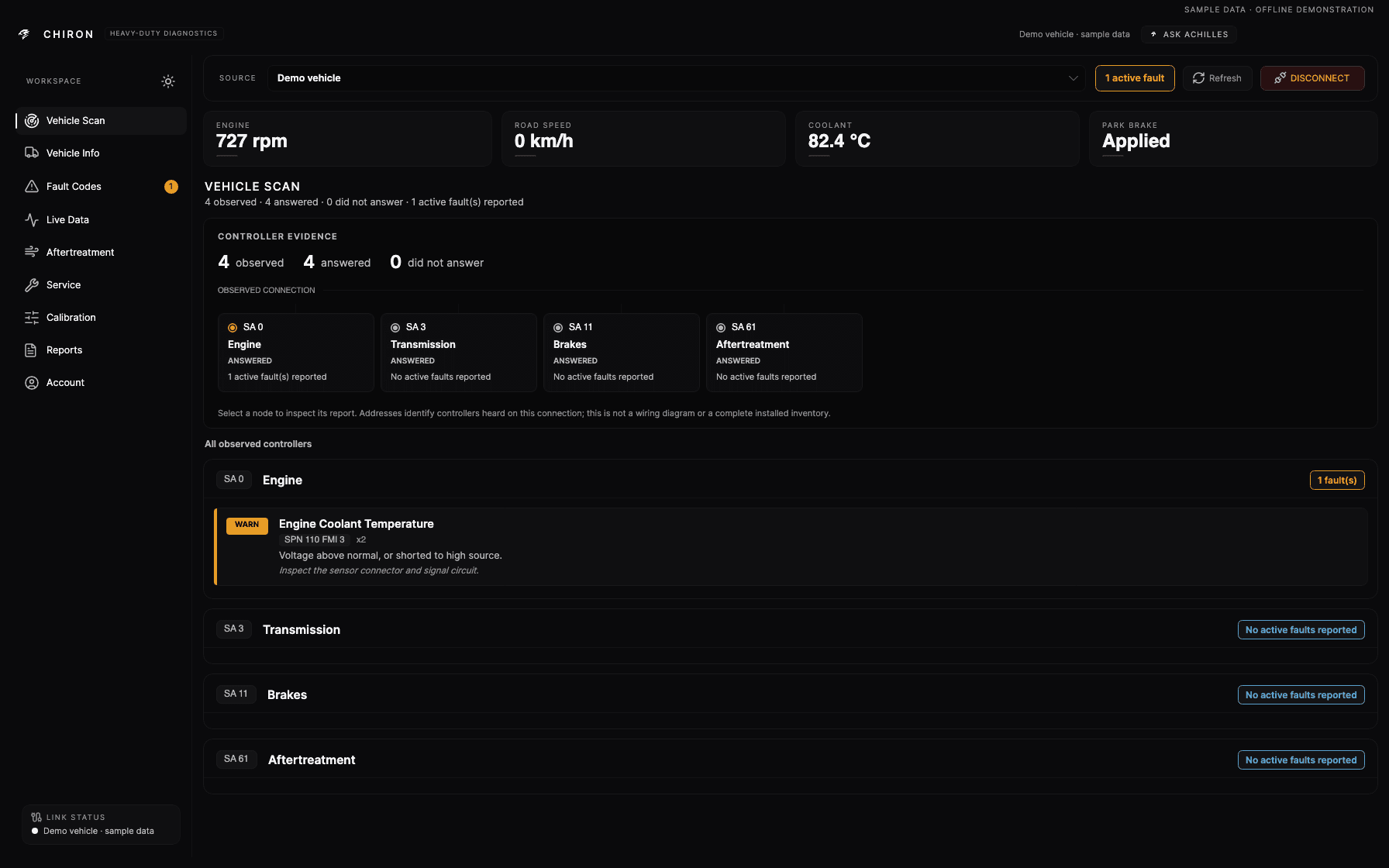Select the SA 61 Aftertreatment node card
This screenshot has width=1389, height=868.
[784, 353]
